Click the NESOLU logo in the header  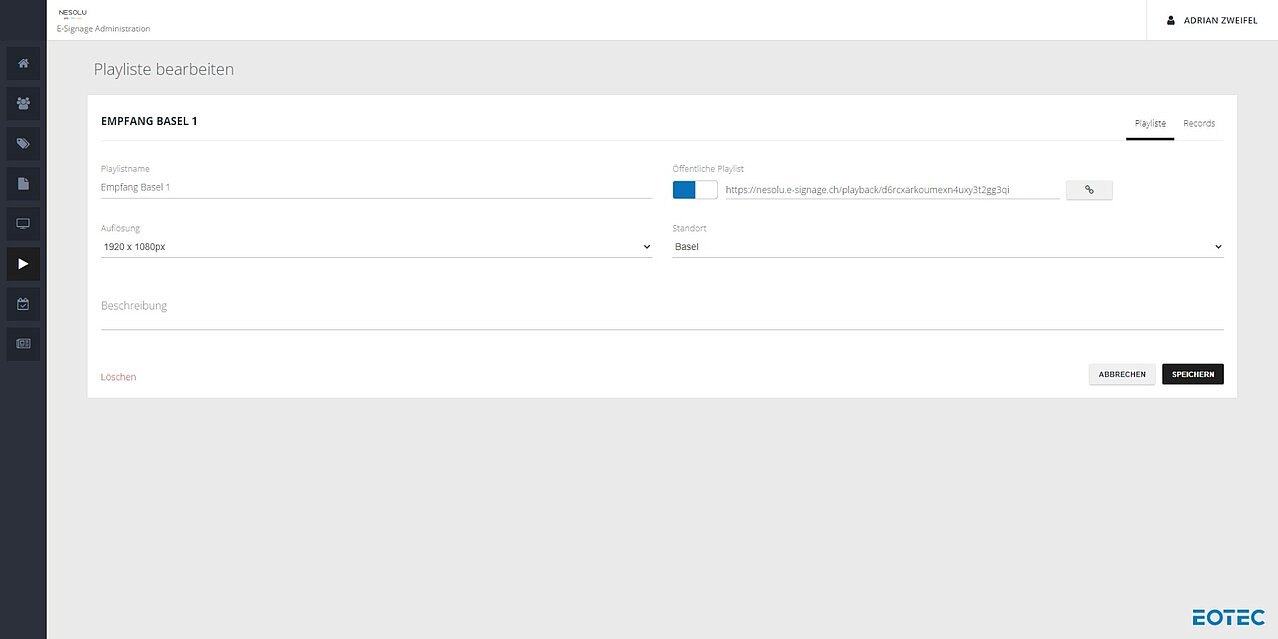point(73,13)
